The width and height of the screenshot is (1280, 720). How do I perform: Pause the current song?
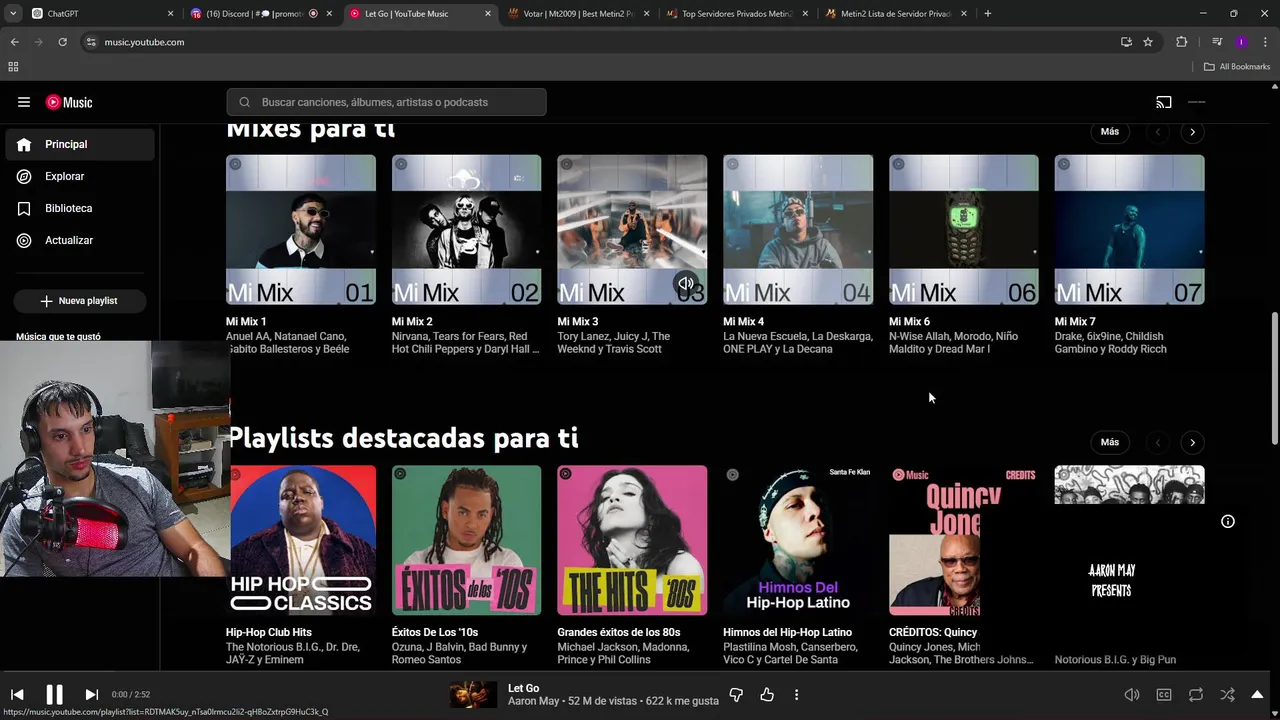pos(54,694)
